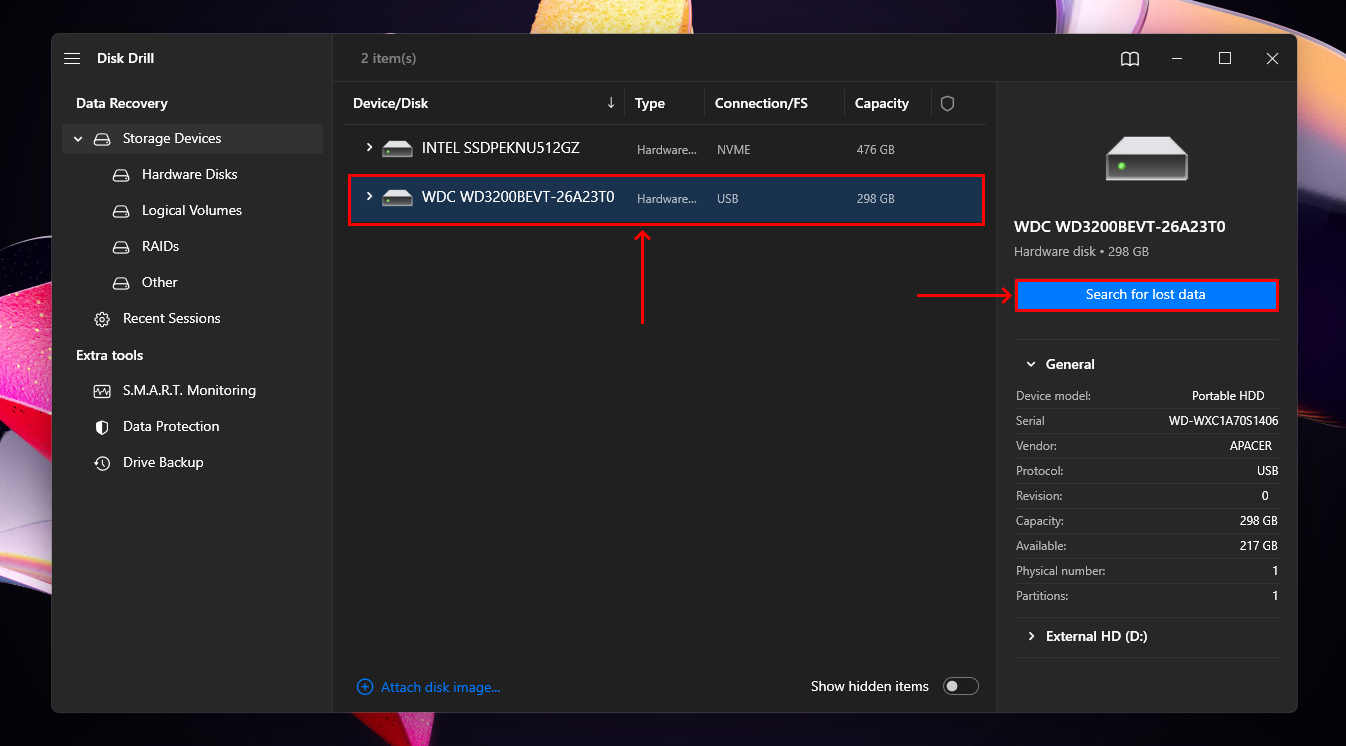
Task: Open Recent Sessions
Action: click(x=171, y=318)
